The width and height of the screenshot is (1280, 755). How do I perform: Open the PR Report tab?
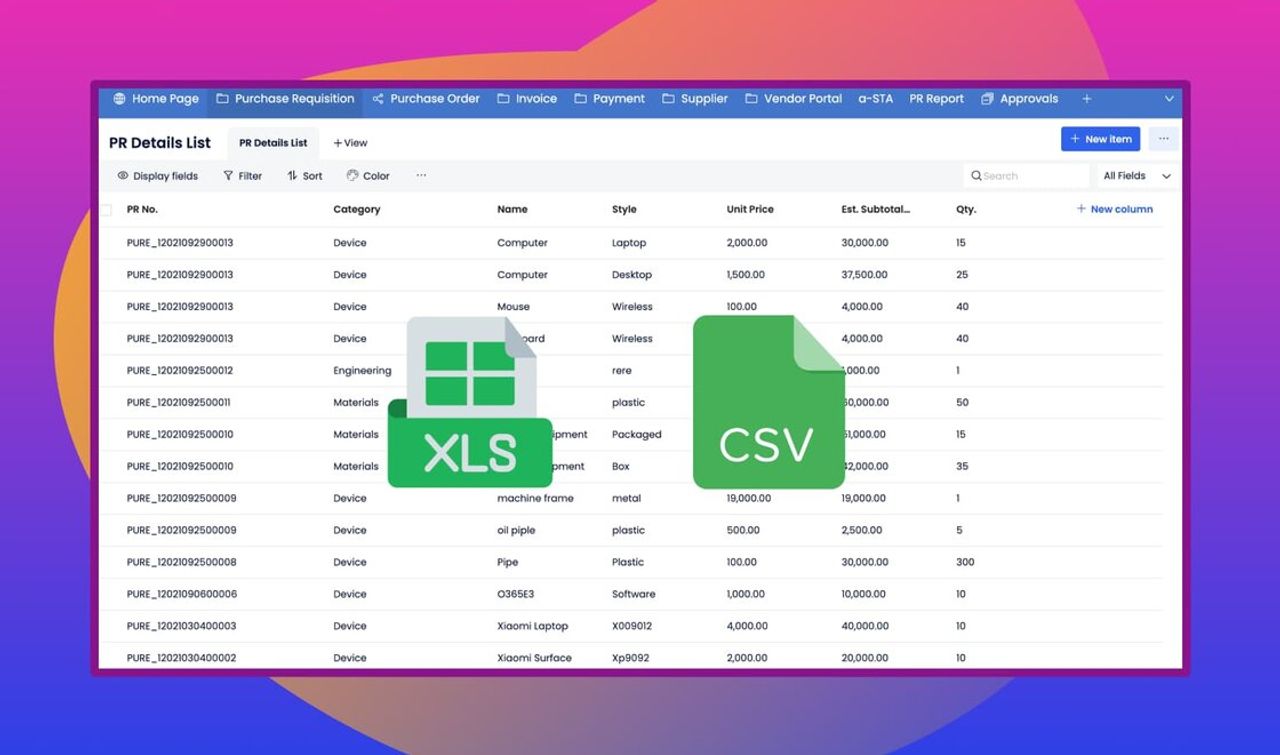pos(936,99)
